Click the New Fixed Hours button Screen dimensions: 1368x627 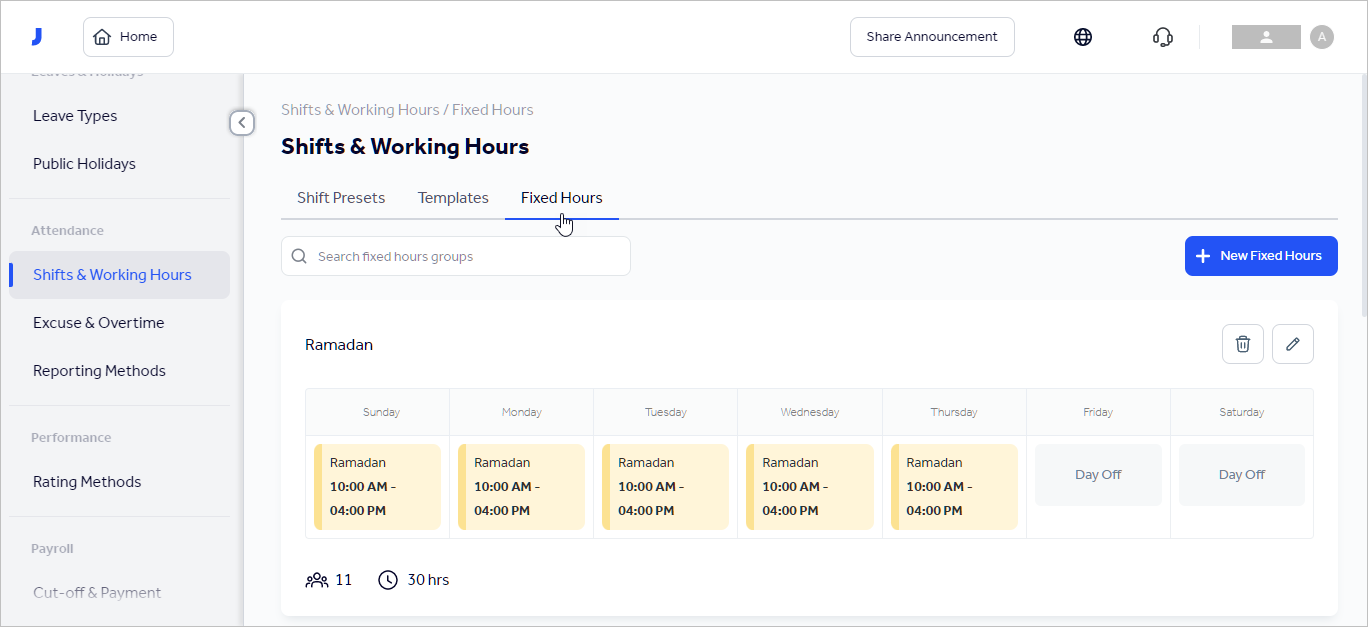click(x=1261, y=255)
